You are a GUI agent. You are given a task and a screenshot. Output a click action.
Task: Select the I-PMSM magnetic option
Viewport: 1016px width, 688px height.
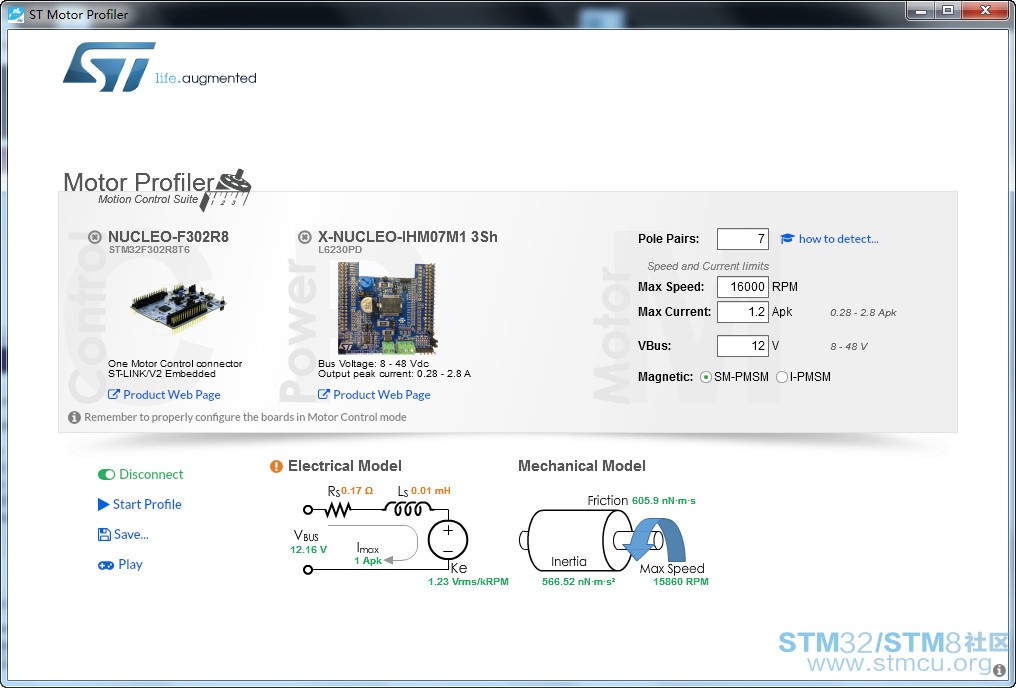pyautogui.click(x=782, y=377)
